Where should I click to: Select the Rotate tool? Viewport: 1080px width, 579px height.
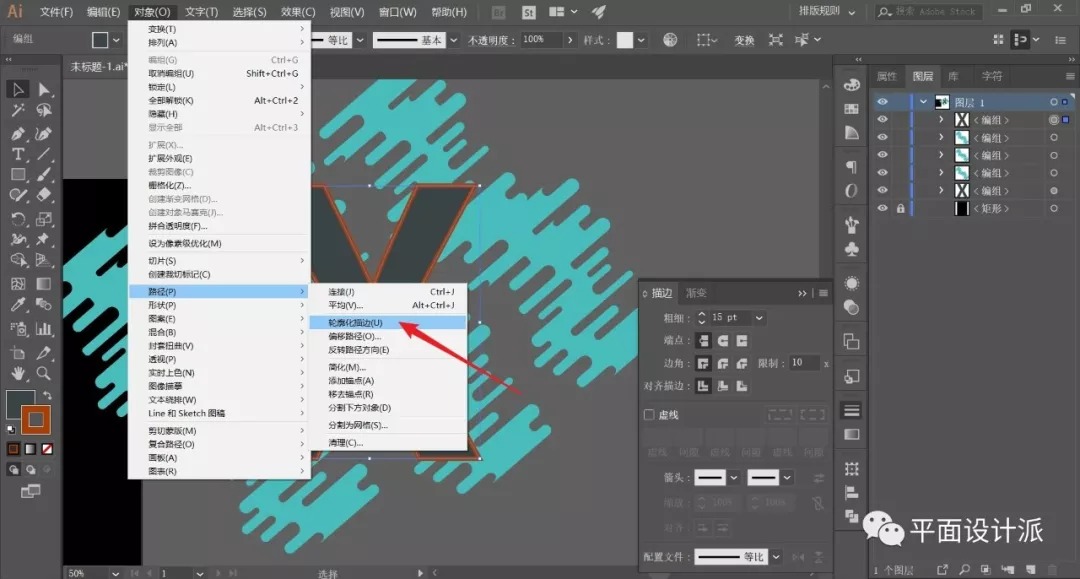18,219
